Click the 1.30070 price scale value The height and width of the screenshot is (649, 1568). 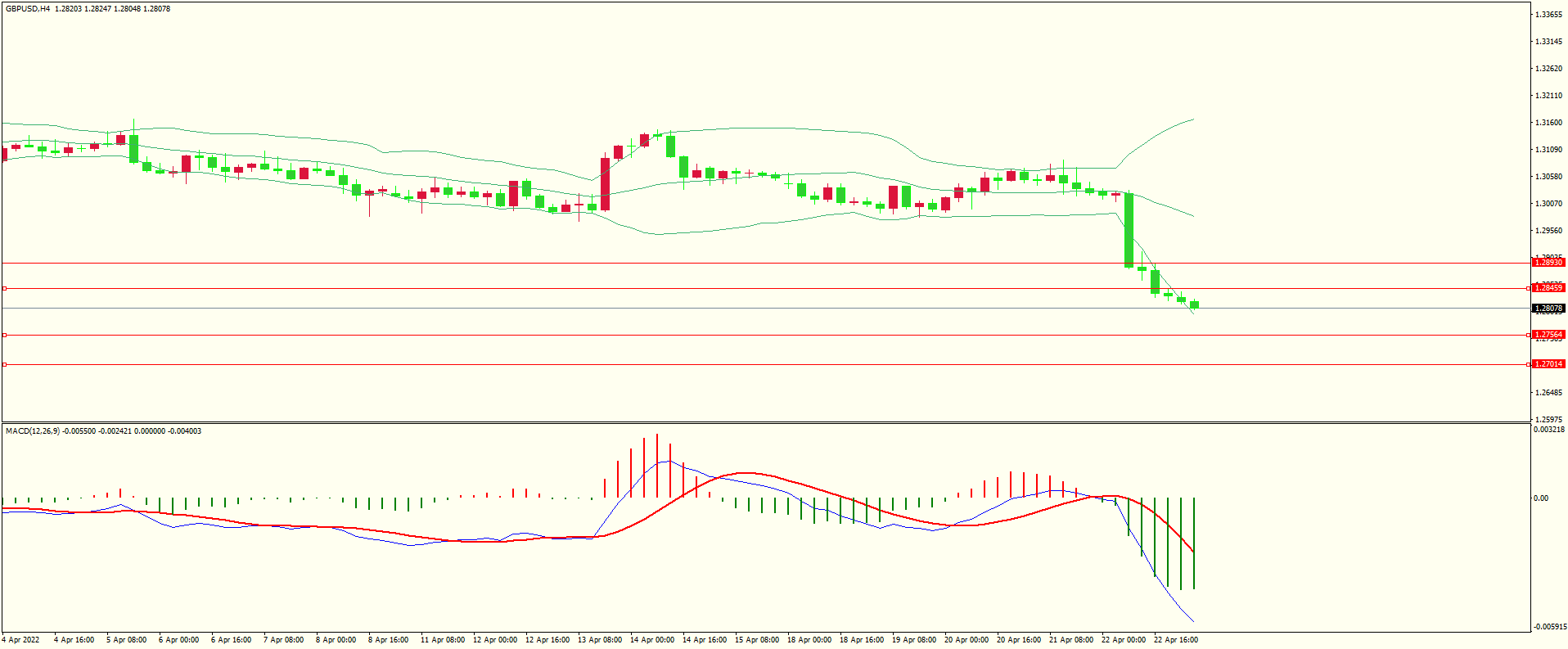[x=1548, y=204]
